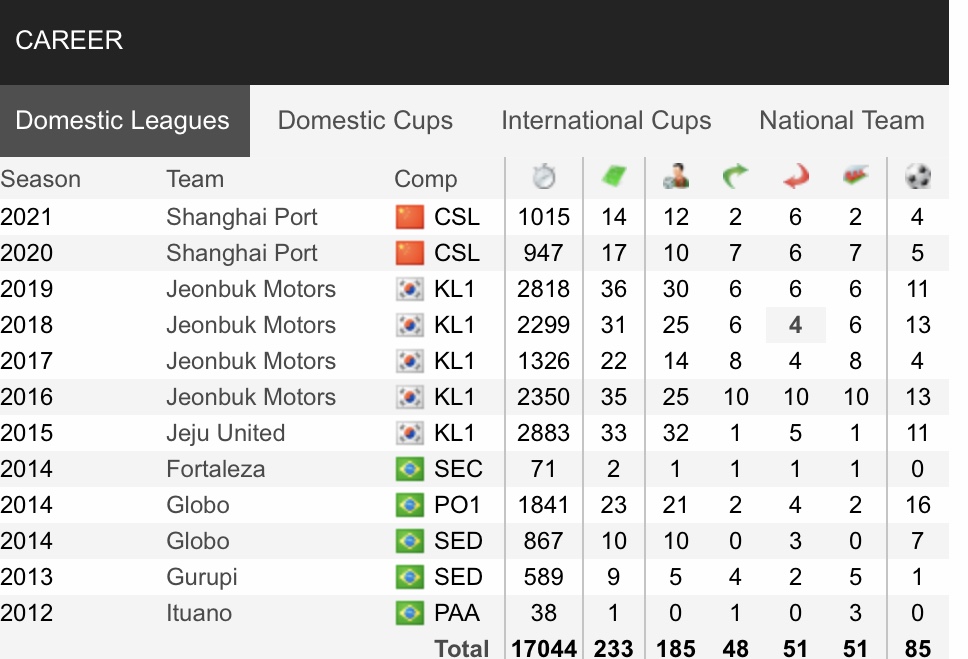Click the Ituano team link
968x659 pixels.
[199, 613]
